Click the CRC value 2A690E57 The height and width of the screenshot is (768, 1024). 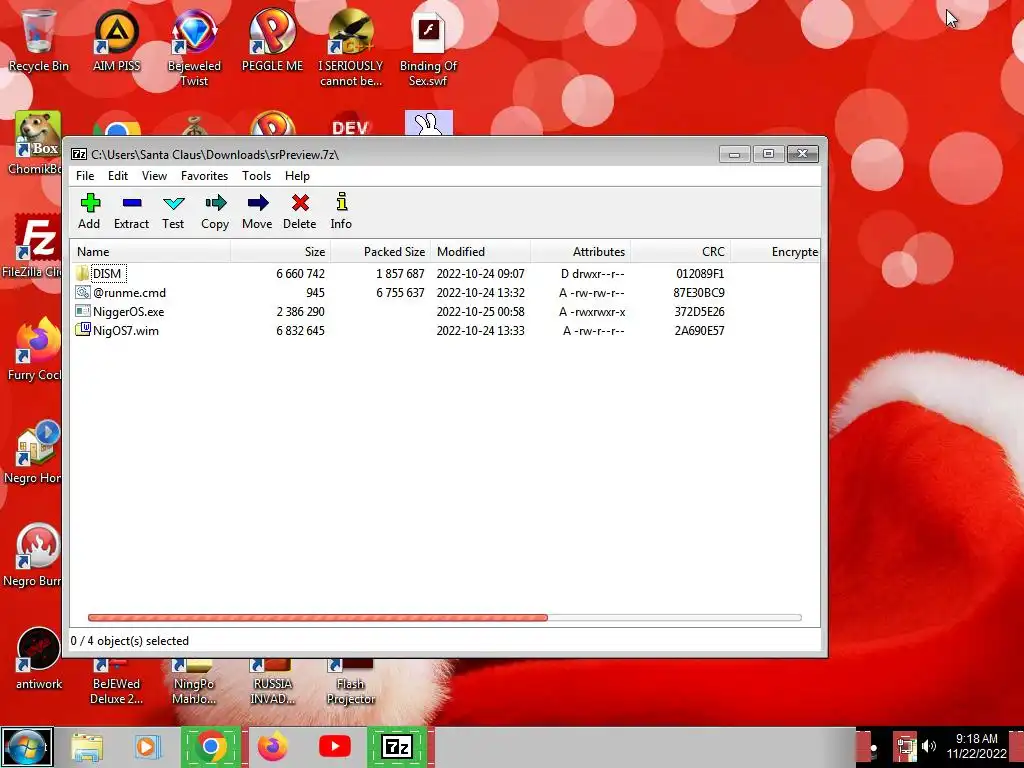[699, 330]
